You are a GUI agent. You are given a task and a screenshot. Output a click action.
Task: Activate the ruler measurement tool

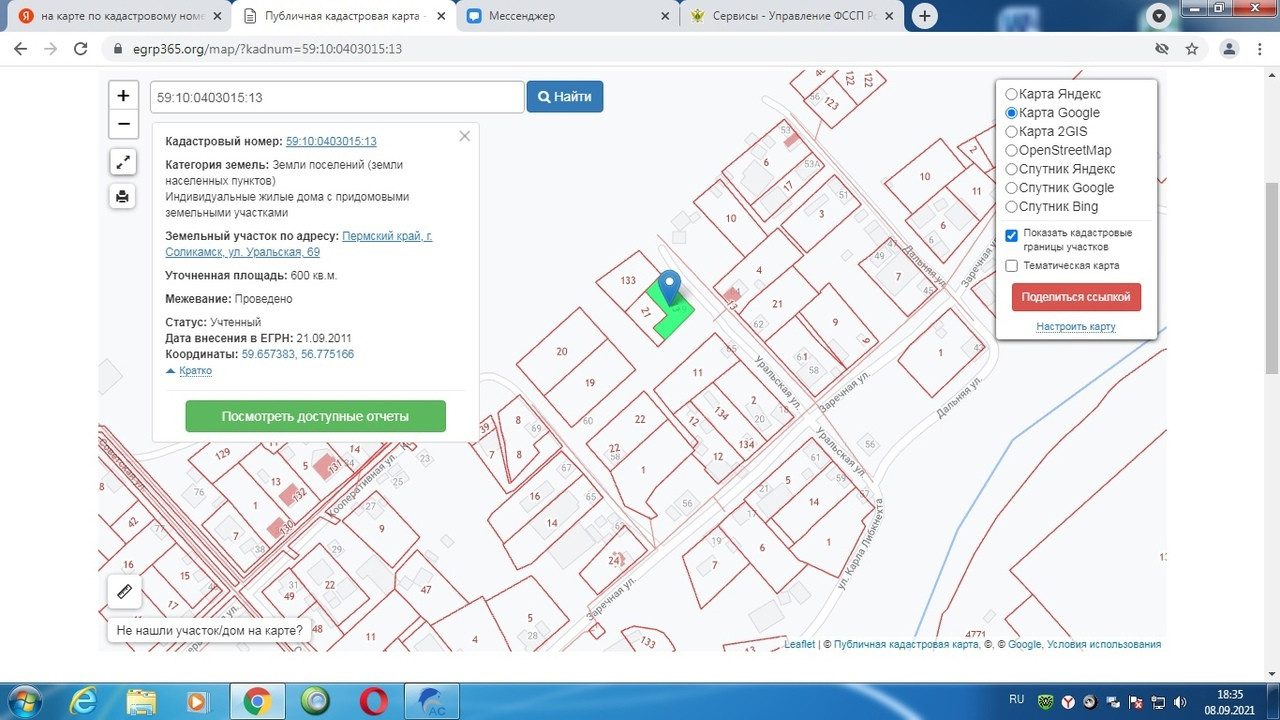coord(124,592)
